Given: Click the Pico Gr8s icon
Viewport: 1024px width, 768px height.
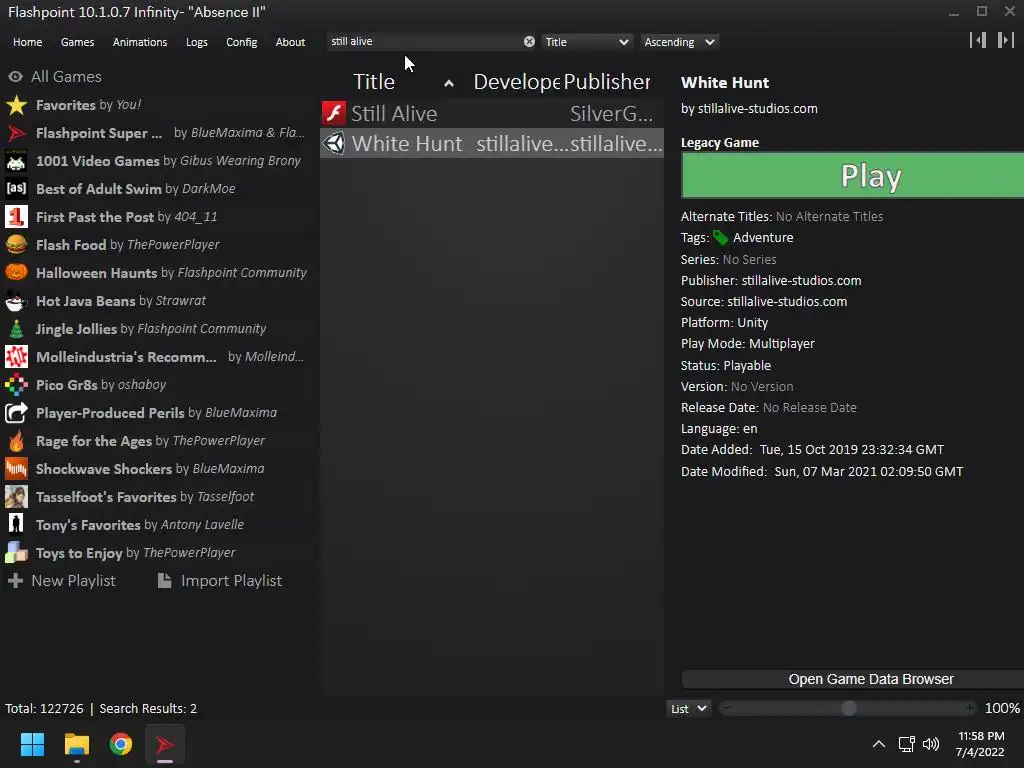Looking at the screenshot, I should (x=16, y=385).
